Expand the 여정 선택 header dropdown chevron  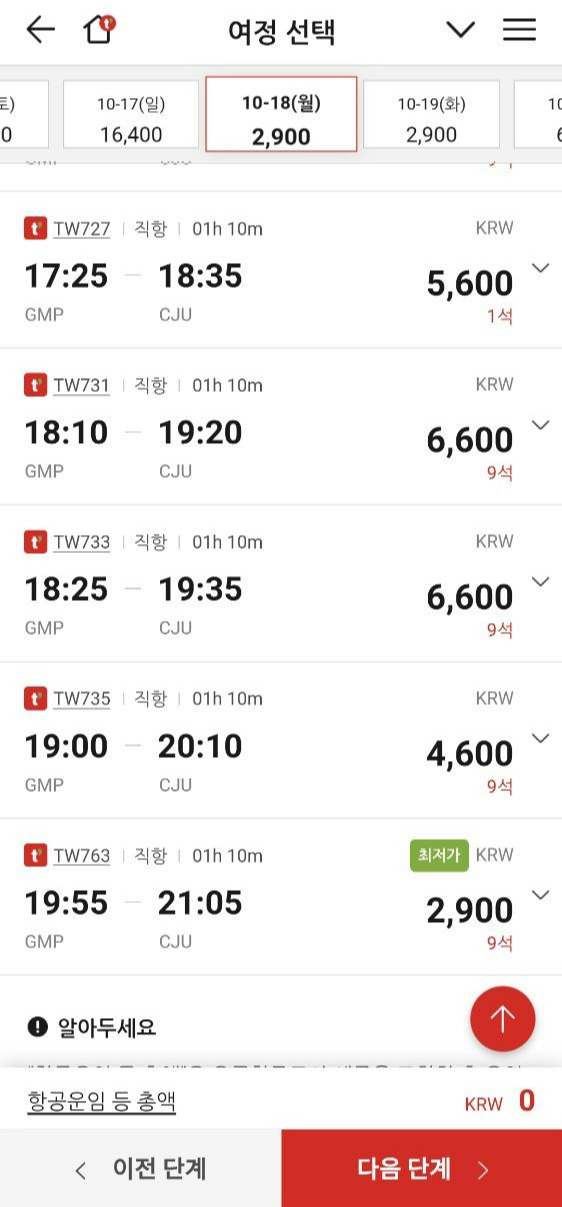[460, 30]
